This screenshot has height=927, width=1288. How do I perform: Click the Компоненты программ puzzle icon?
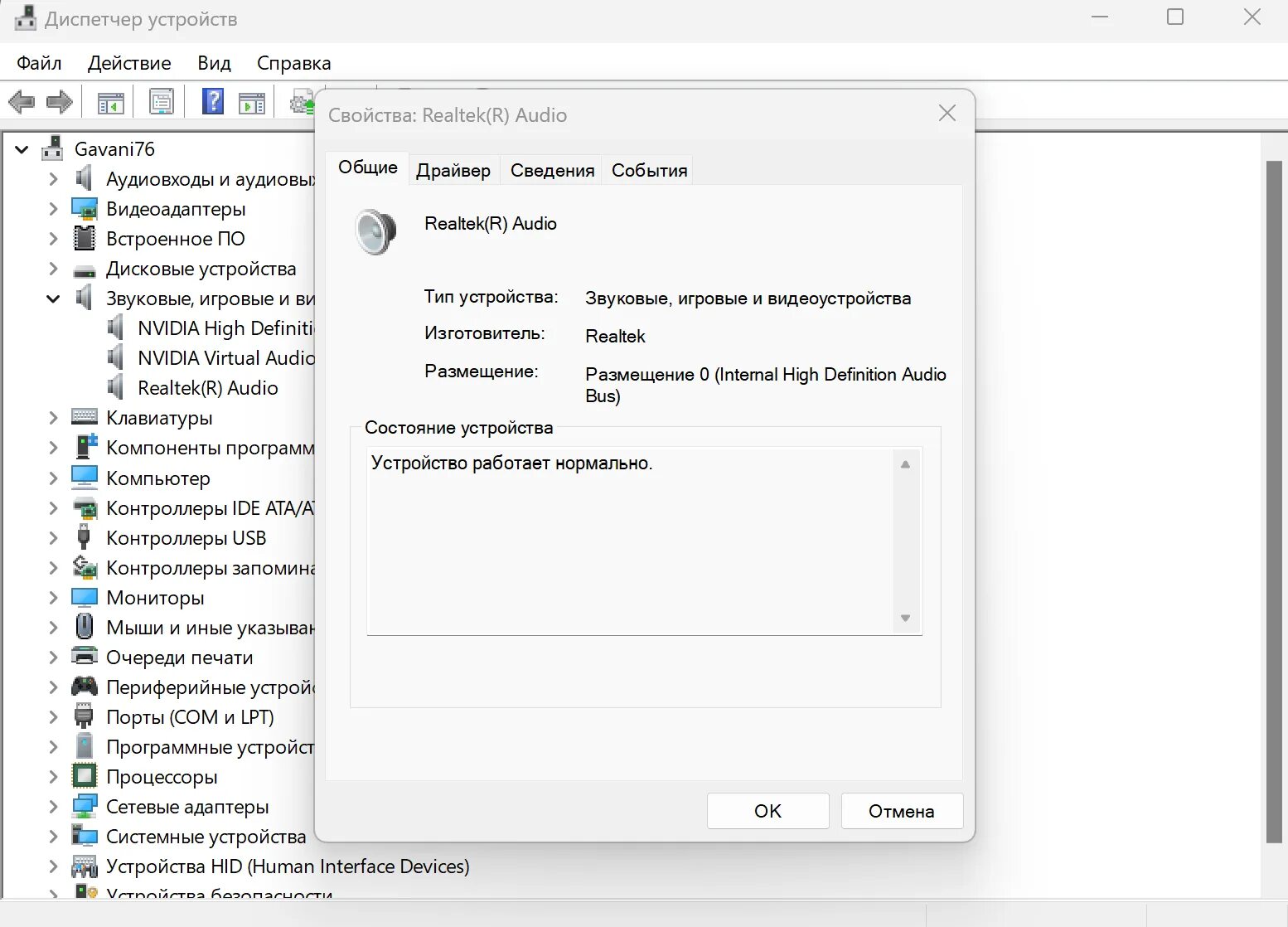click(x=85, y=447)
